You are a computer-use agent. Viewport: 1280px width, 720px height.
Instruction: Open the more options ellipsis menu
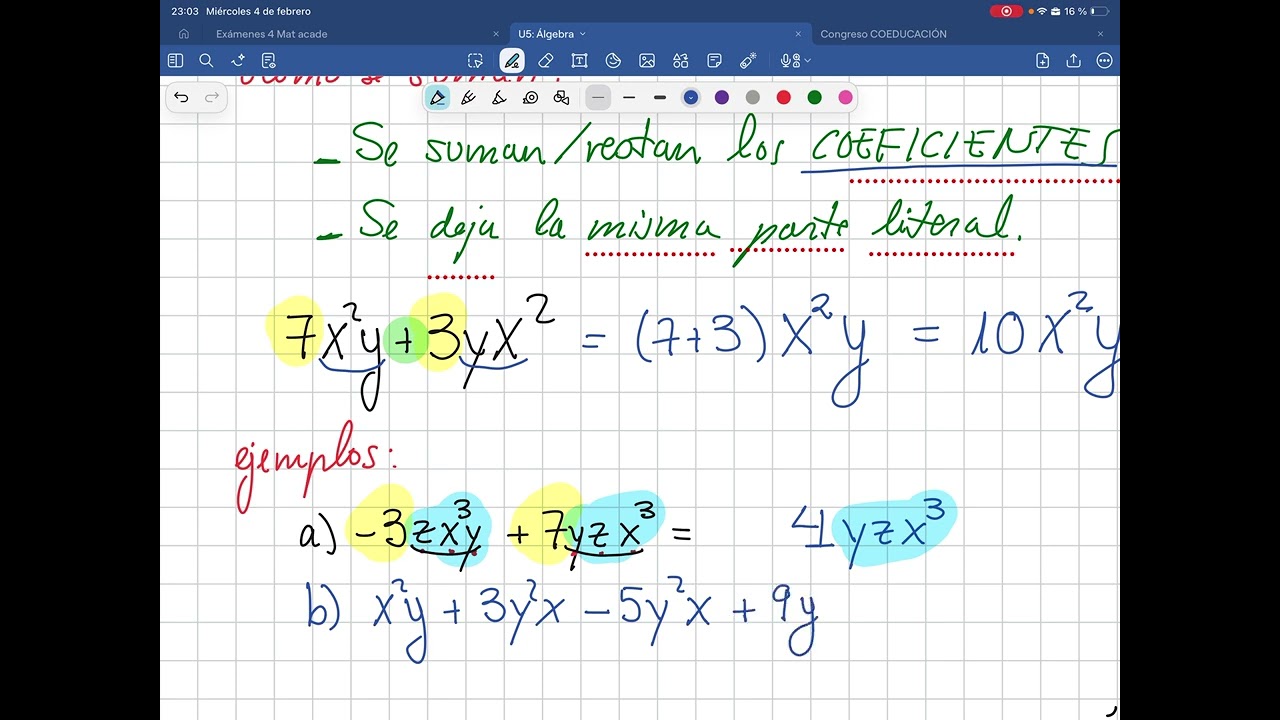pyautogui.click(x=1104, y=61)
